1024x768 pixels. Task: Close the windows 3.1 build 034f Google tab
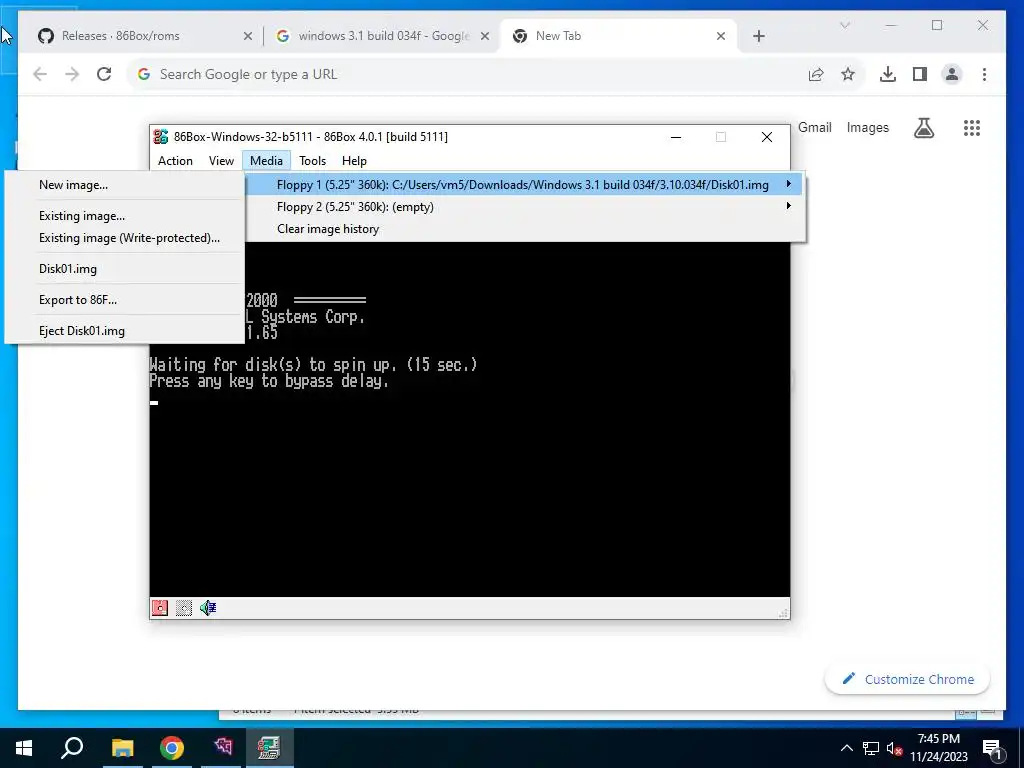point(485,36)
